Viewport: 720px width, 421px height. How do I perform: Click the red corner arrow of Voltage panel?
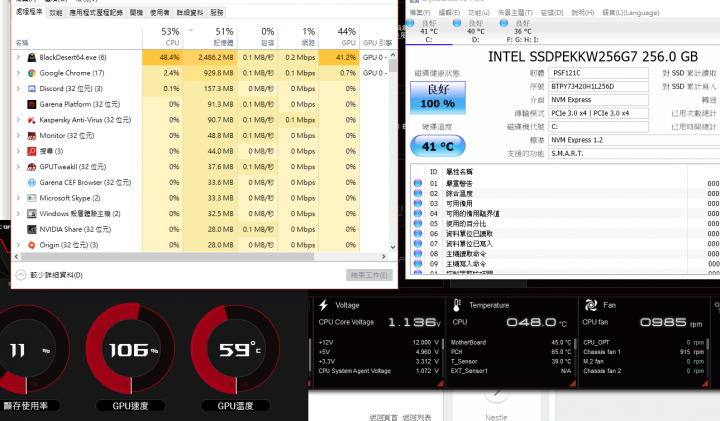[440, 383]
